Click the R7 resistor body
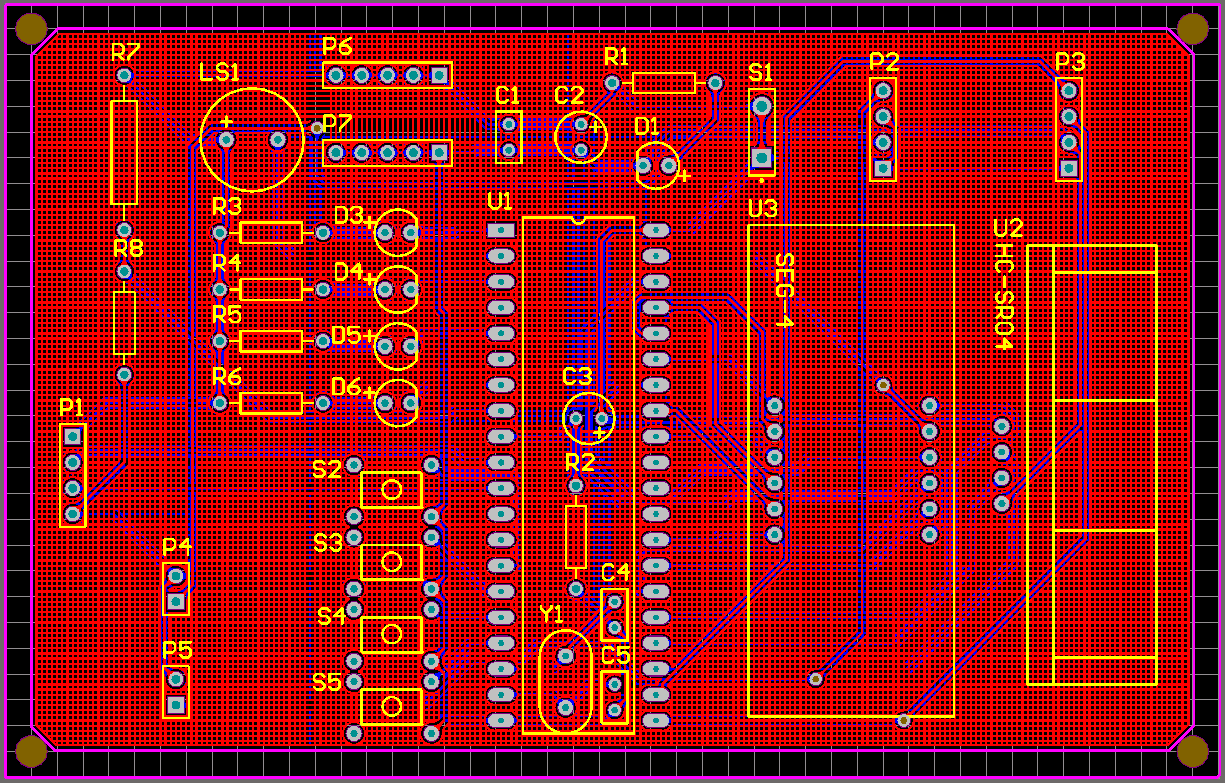This screenshot has height=783, width=1225. (x=124, y=152)
